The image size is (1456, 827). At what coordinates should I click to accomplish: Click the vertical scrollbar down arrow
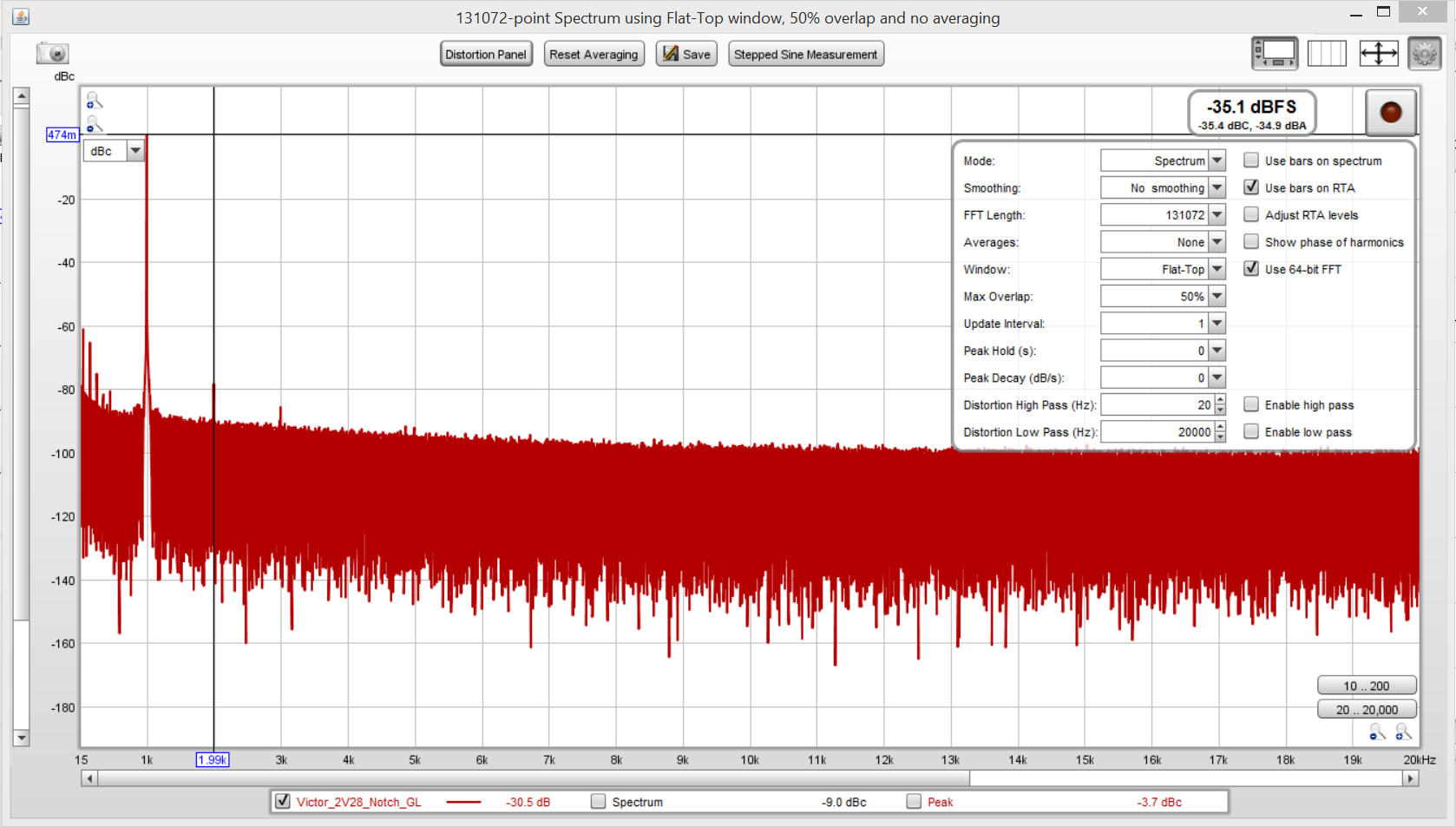click(22, 738)
